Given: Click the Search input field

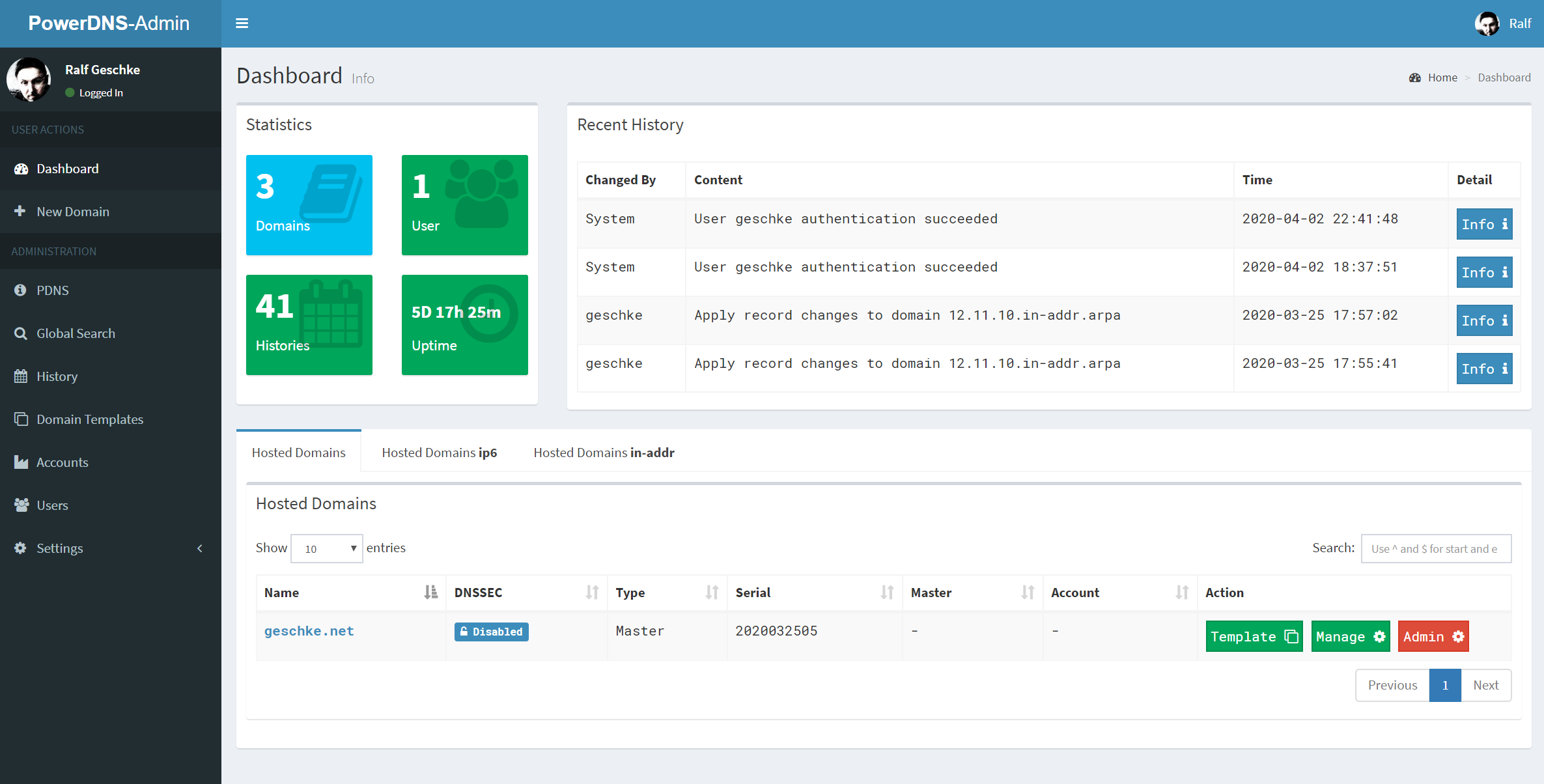Looking at the screenshot, I should [x=1436, y=548].
